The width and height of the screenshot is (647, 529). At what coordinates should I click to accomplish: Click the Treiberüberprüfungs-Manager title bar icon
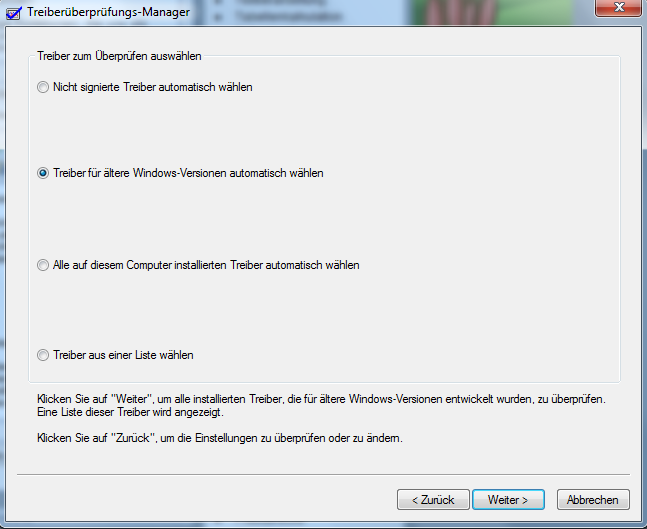pos(13,12)
